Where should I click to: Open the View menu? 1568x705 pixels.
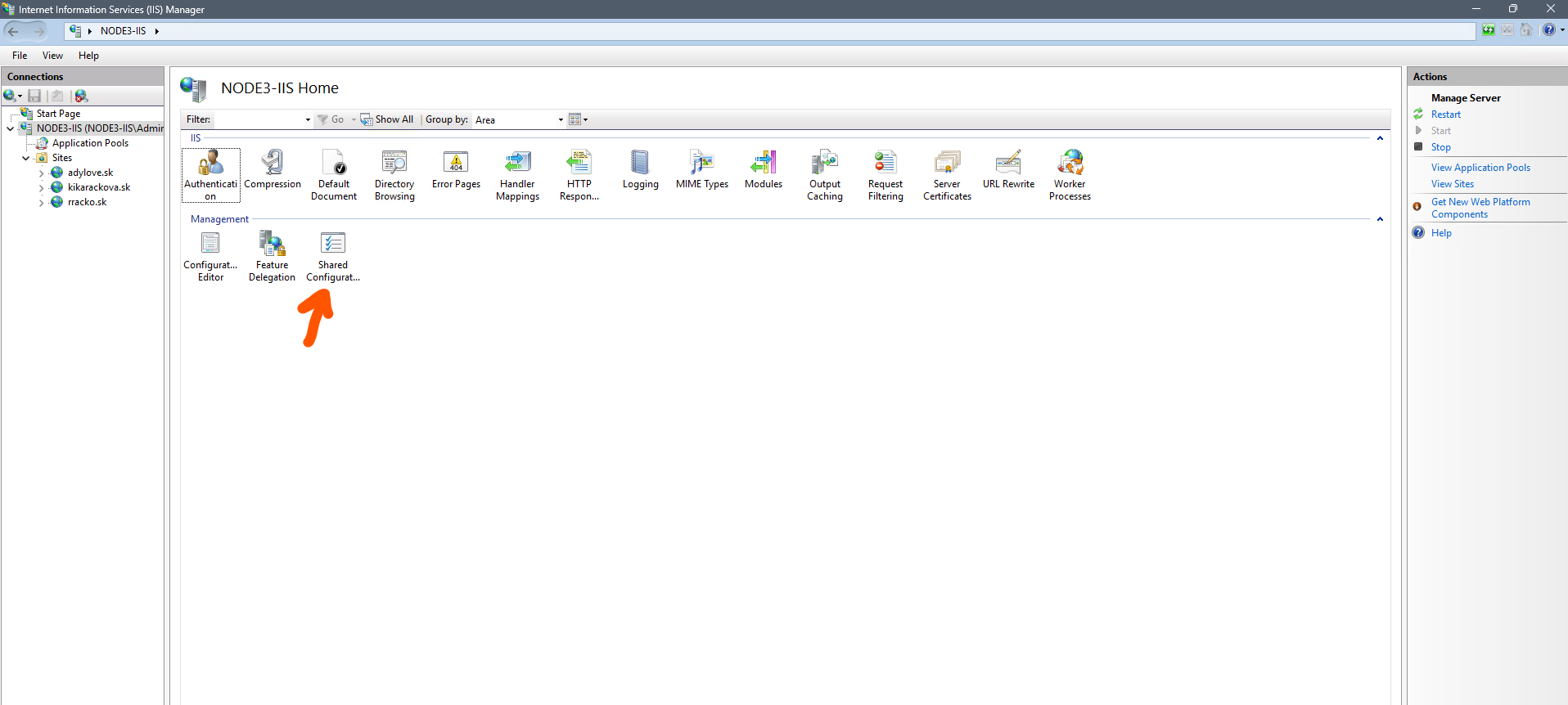(x=52, y=56)
